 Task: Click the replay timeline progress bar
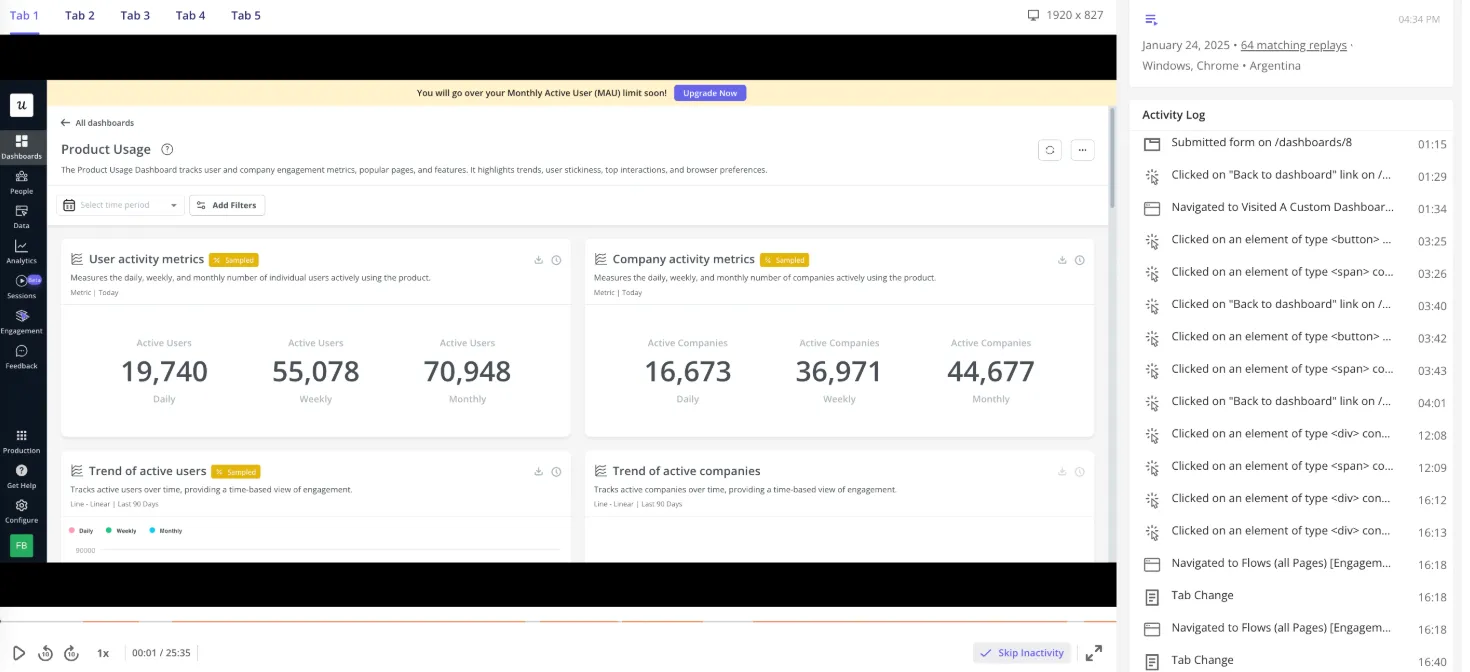coord(558,621)
